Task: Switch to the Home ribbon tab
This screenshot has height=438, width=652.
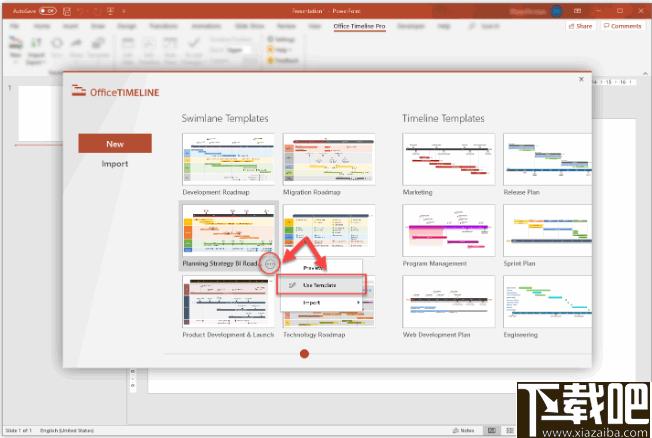Action: pos(41,26)
